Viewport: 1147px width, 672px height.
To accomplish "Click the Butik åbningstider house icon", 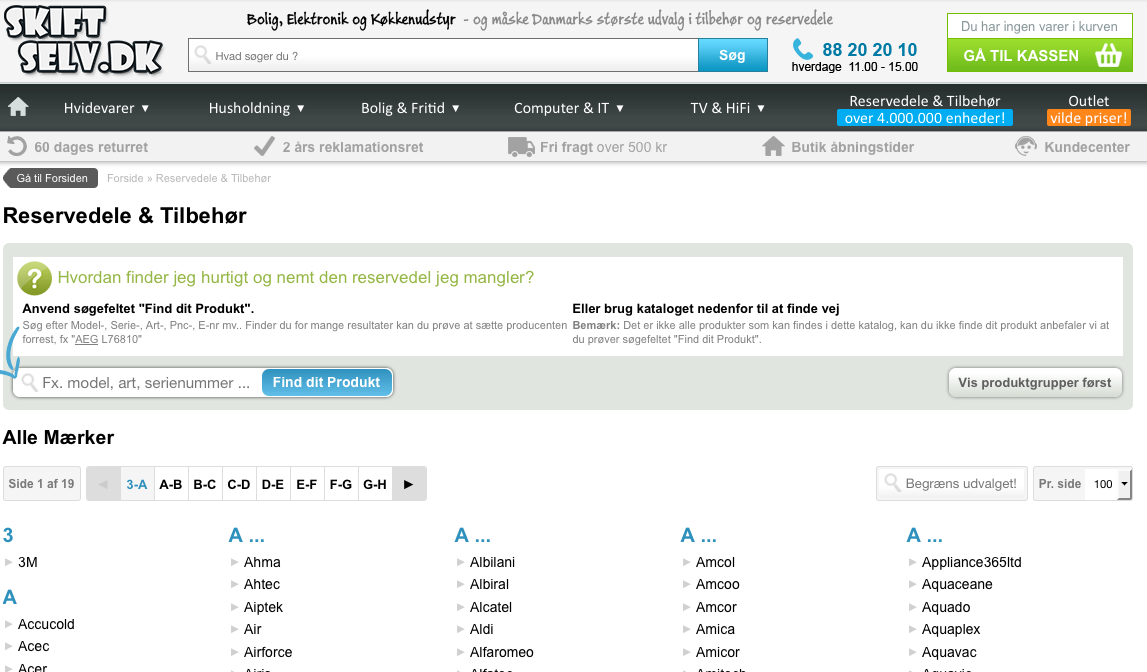I will coord(773,147).
